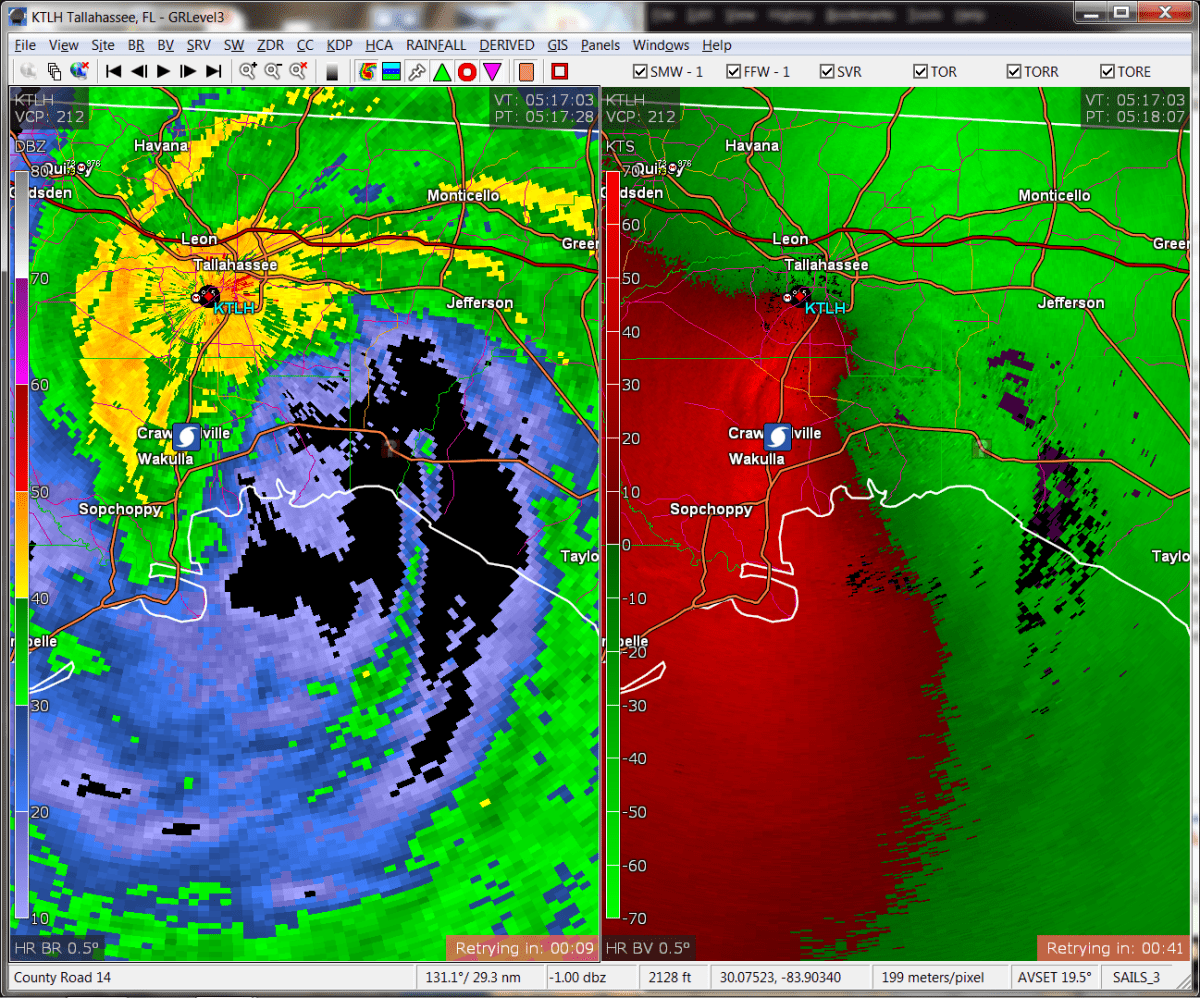Viewport: 1200px width, 998px height.
Task: Click the red circle marker icon
Action: coord(466,71)
